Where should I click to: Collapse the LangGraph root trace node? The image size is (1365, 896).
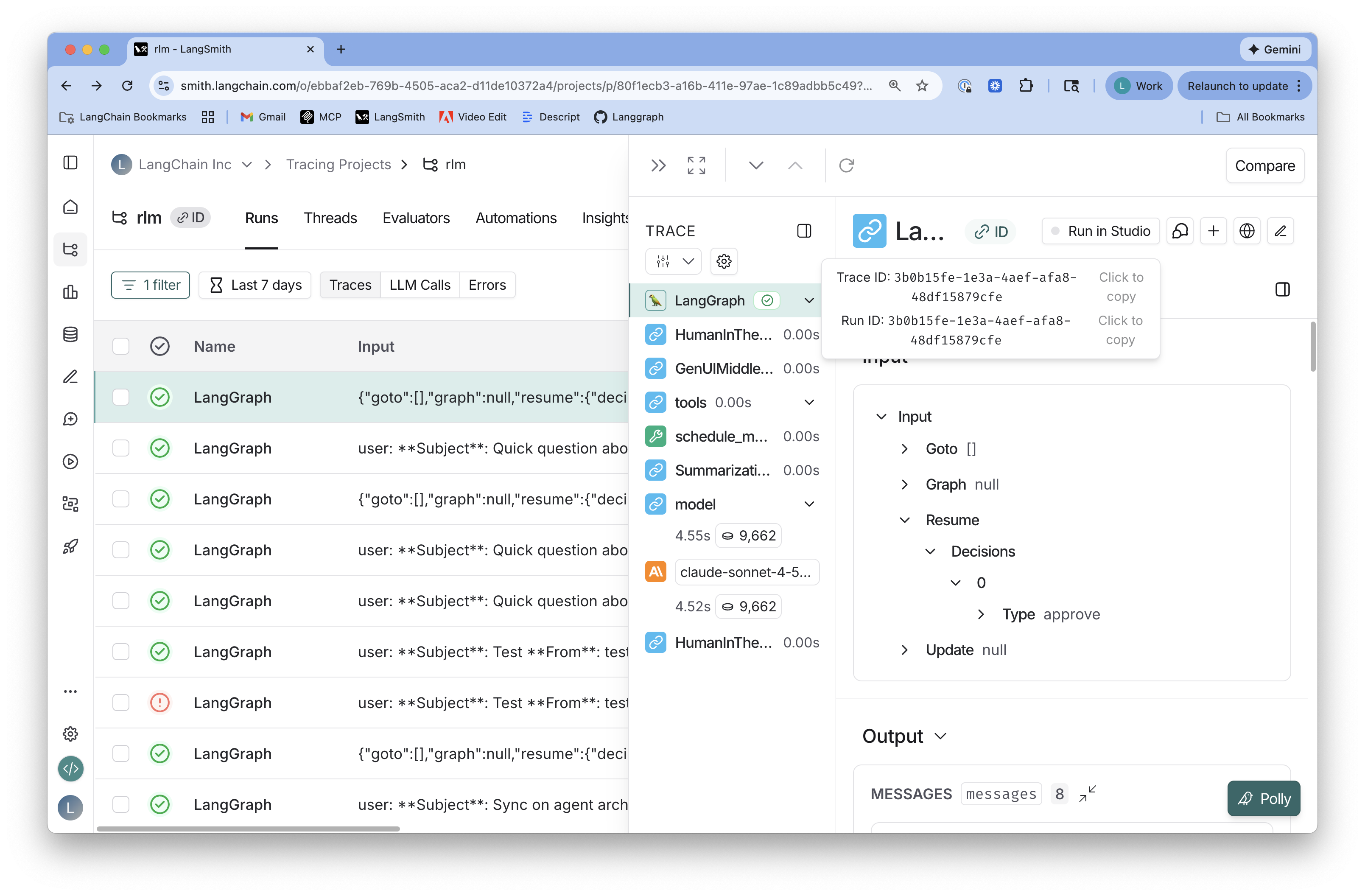pyautogui.click(x=809, y=300)
